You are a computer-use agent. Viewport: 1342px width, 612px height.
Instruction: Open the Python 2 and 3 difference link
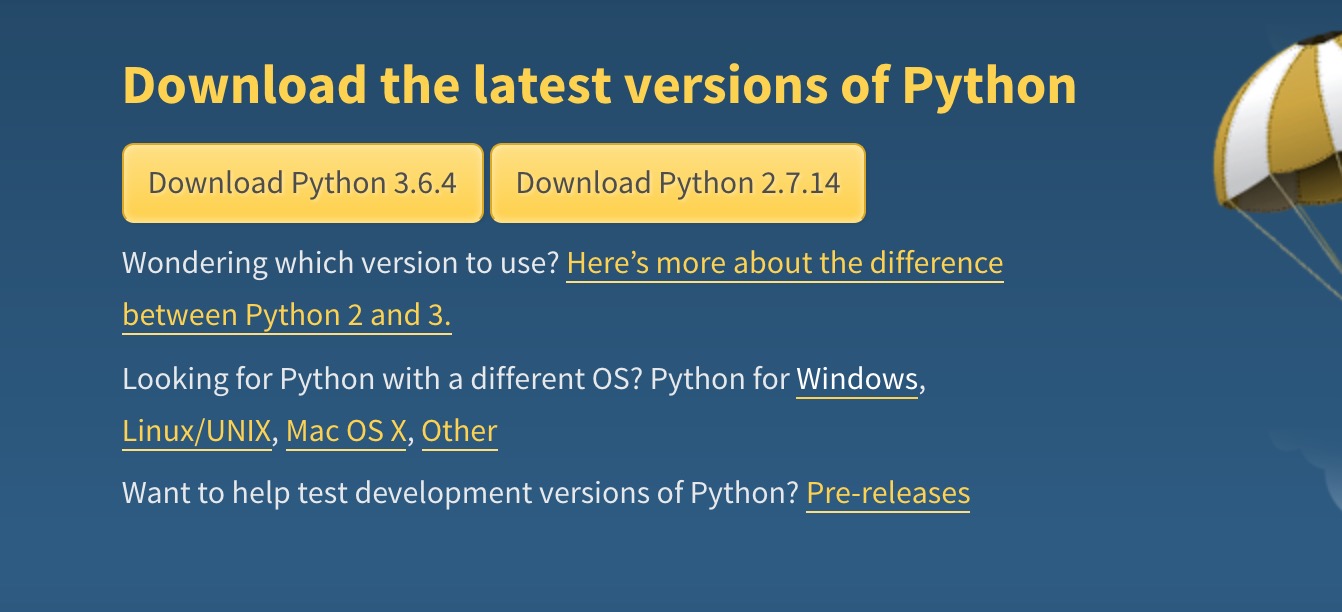tap(785, 264)
